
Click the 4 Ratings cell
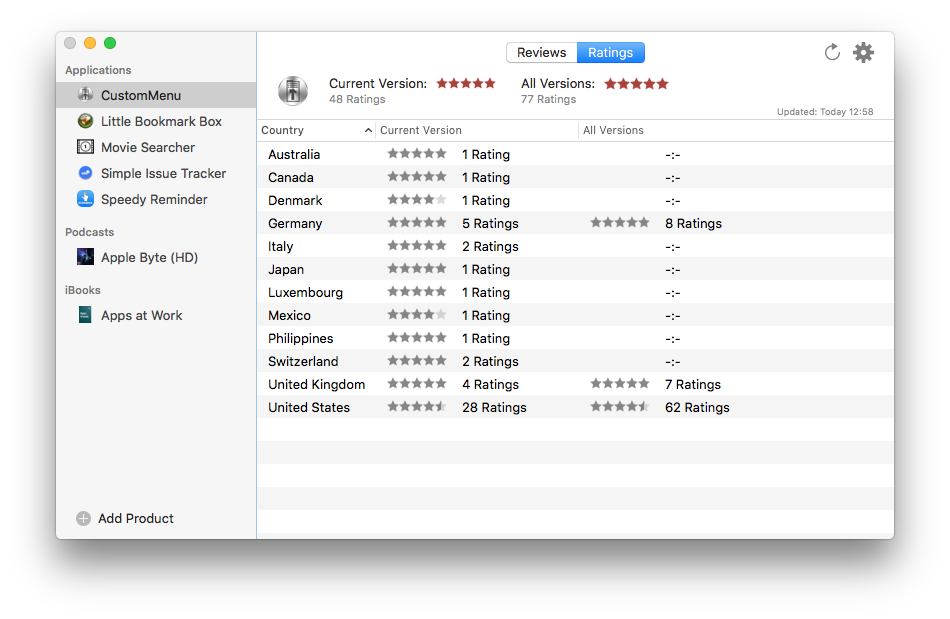tap(490, 385)
